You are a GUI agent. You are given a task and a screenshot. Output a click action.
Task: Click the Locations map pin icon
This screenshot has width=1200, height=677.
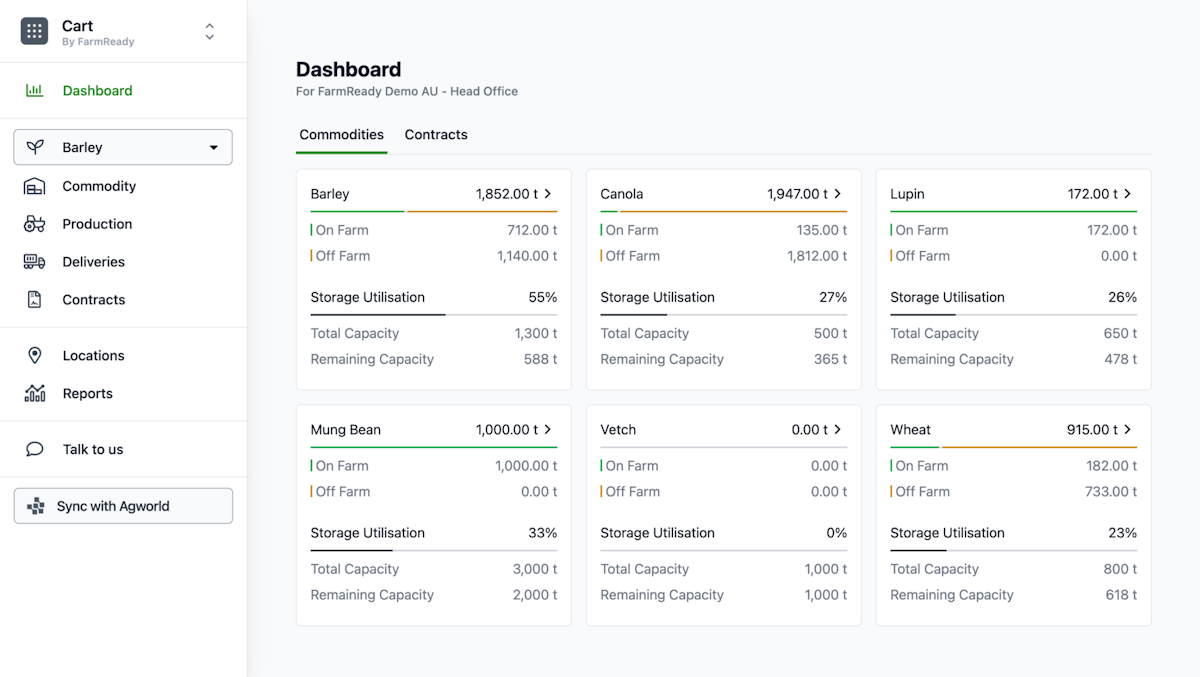pos(34,356)
